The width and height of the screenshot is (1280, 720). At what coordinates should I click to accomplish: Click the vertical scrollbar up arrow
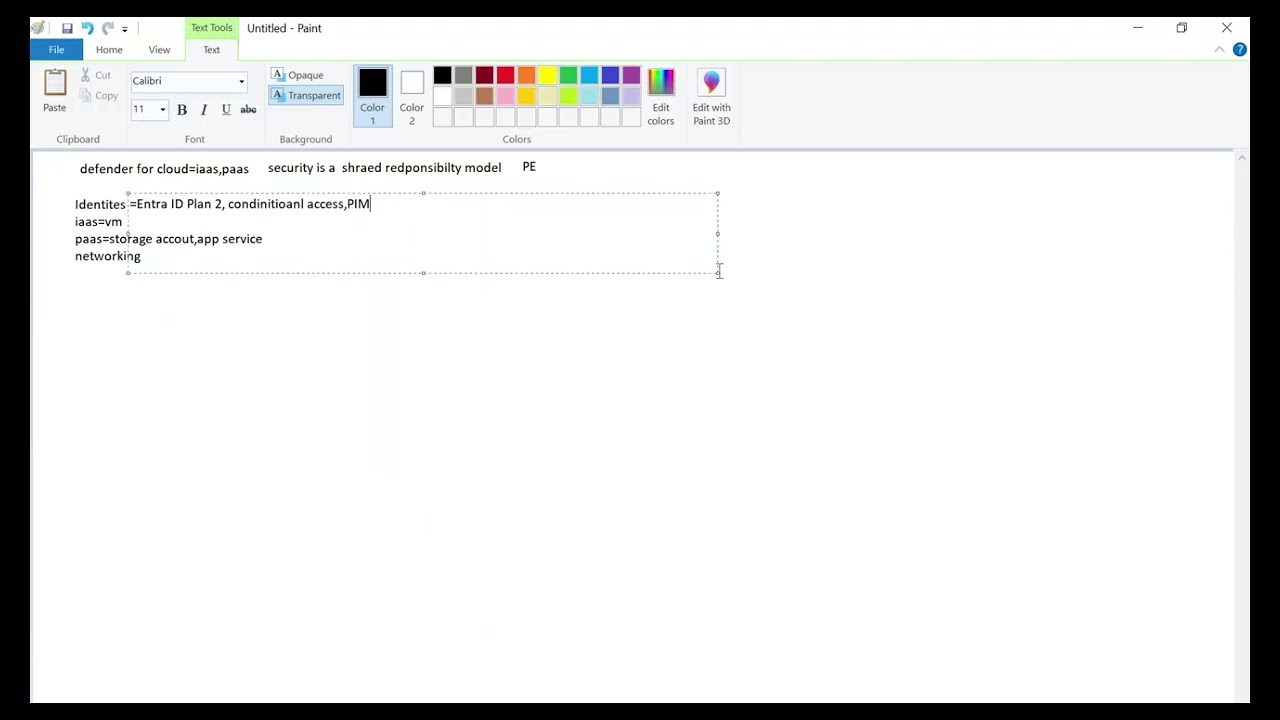[x=1242, y=158]
